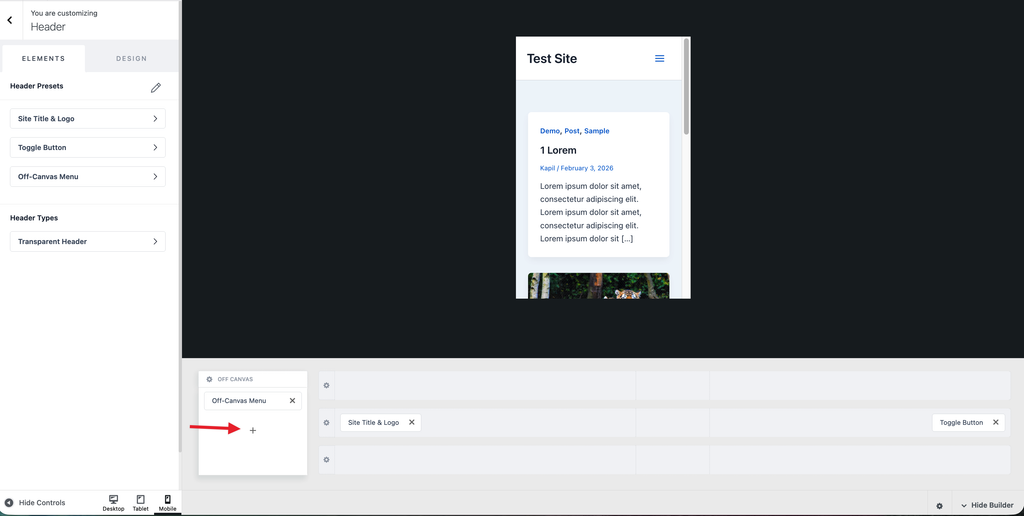
Task: Open the bottom header row gear settings
Action: coord(327,460)
